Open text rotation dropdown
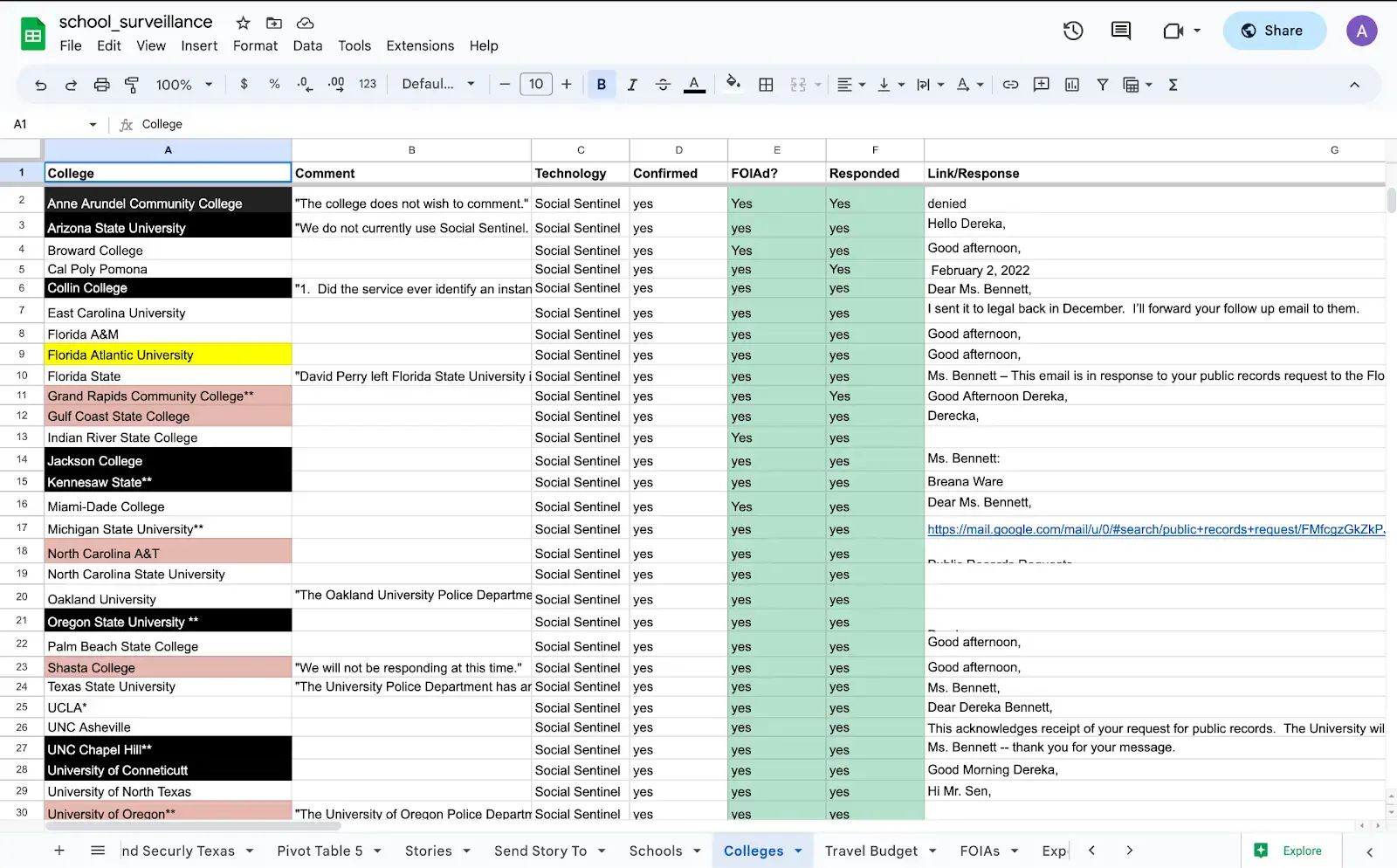The width and height of the screenshot is (1397, 868). coord(969,85)
